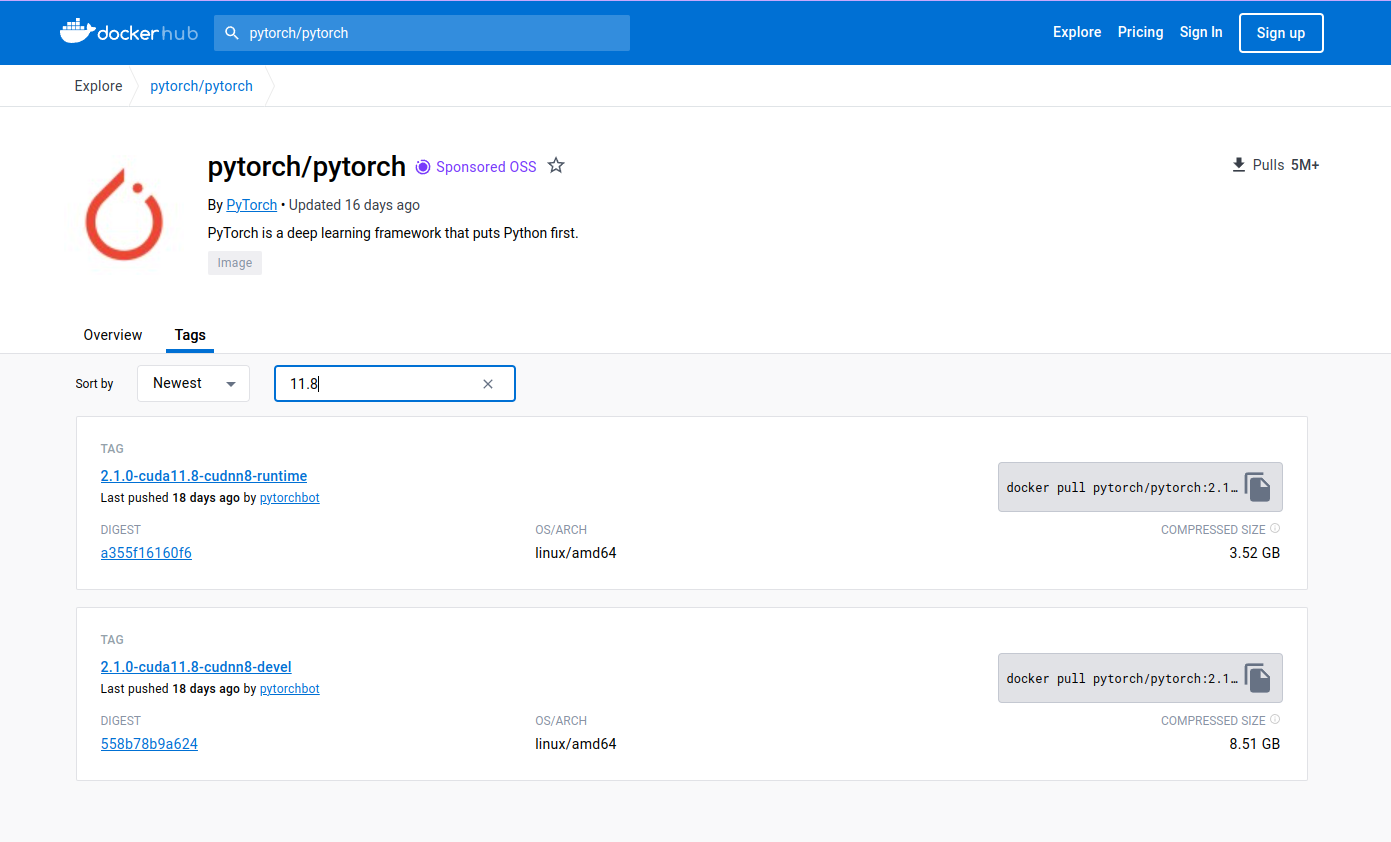This screenshot has width=1391, height=842.
Task: Open the PyTorch publisher link
Action: [x=251, y=205]
